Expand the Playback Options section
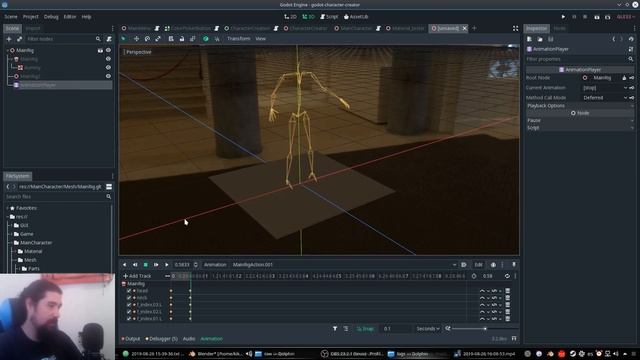Viewport: 640px width, 360px height. pyautogui.click(x=580, y=106)
